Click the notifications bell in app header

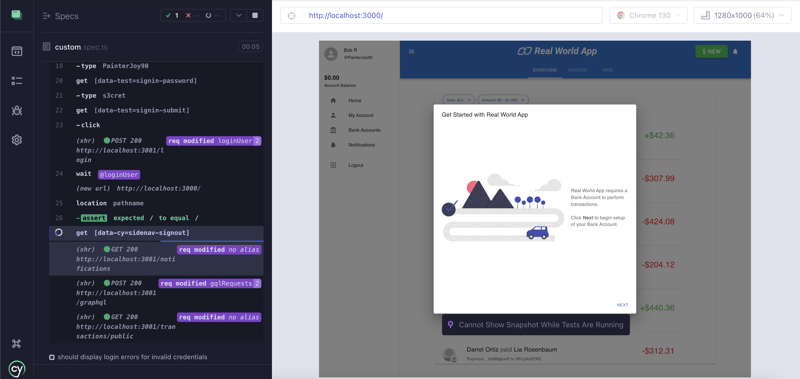point(735,52)
